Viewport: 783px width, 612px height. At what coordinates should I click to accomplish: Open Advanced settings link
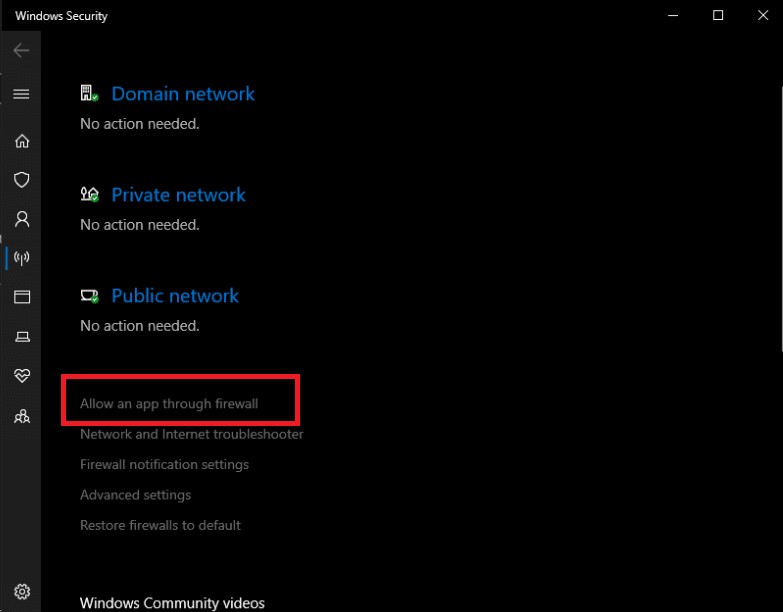click(135, 495)
